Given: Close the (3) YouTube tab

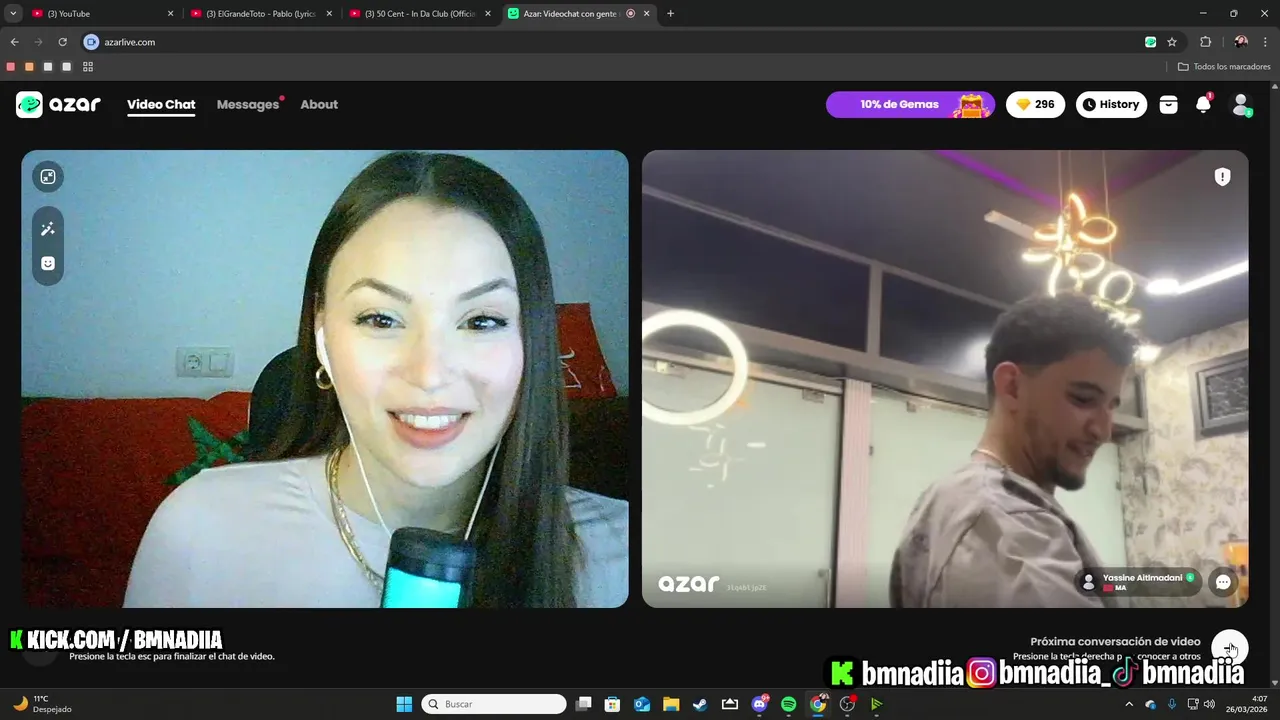Looking at the screenshot, I should coord(170,14).
